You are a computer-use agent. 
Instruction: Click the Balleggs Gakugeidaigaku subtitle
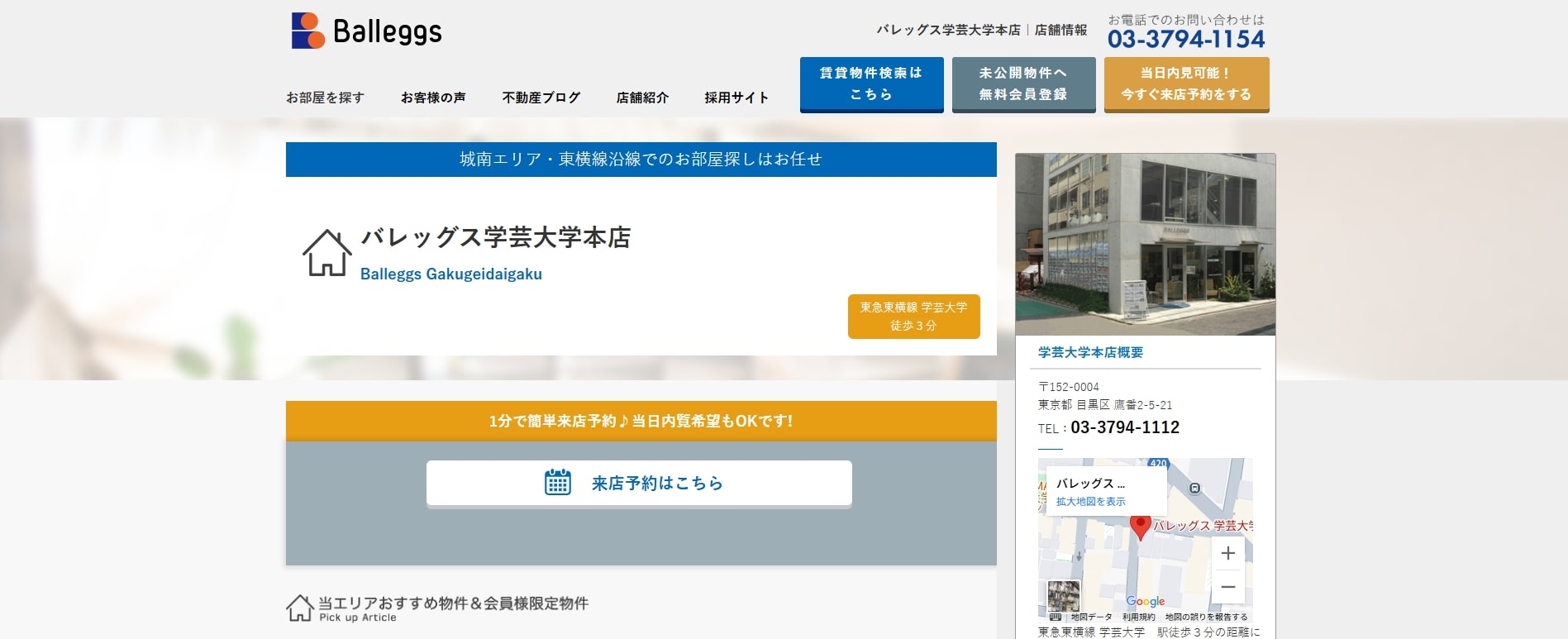point(451,274)
